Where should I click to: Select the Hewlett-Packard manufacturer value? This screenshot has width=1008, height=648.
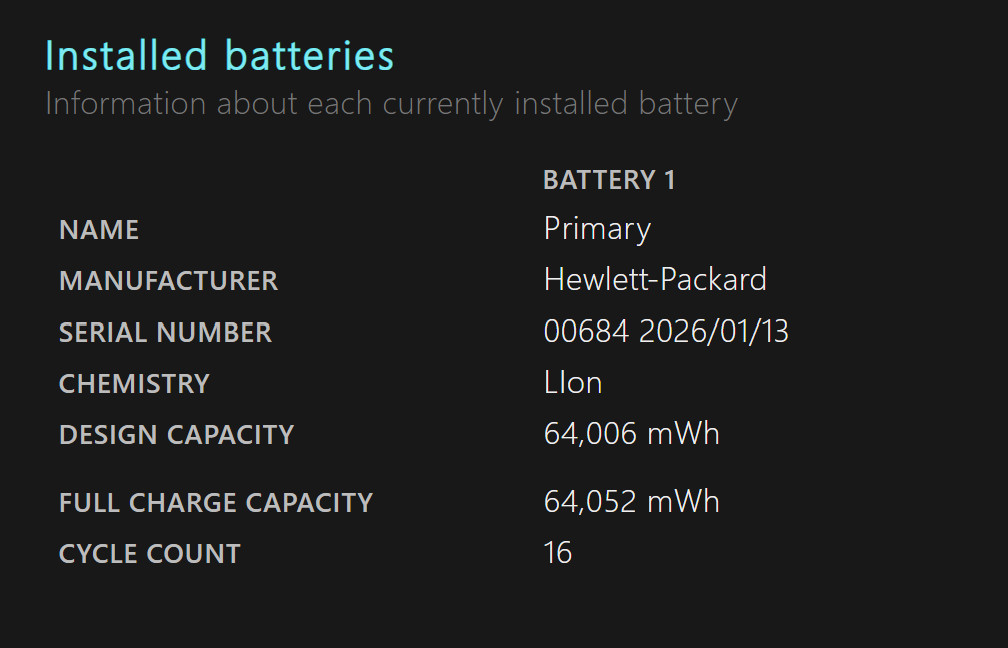(x=655, y=280)
